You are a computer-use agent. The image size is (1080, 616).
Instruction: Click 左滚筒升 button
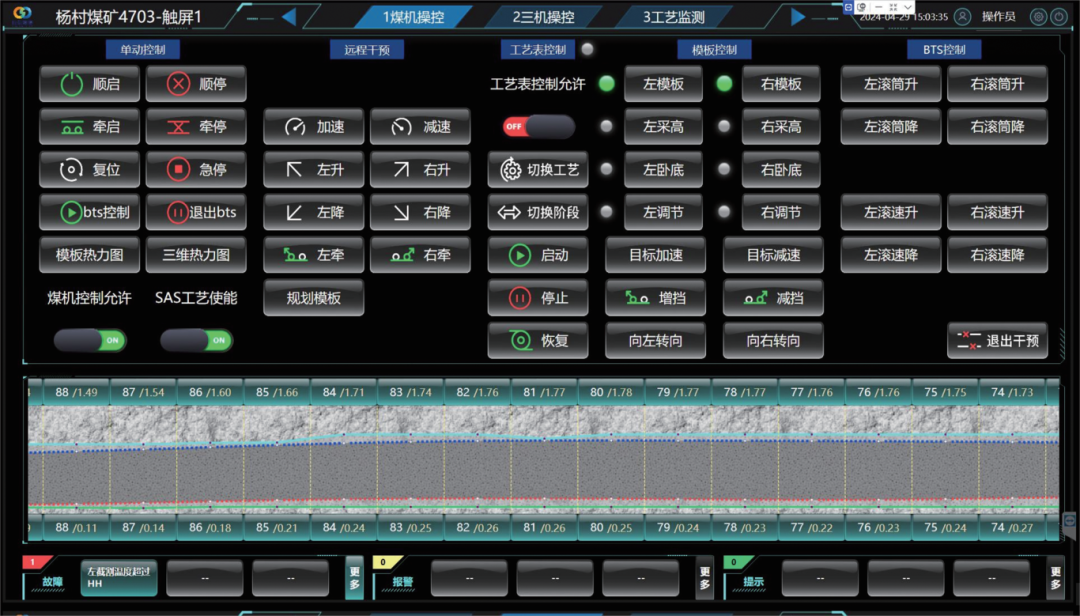coord(891,84)
